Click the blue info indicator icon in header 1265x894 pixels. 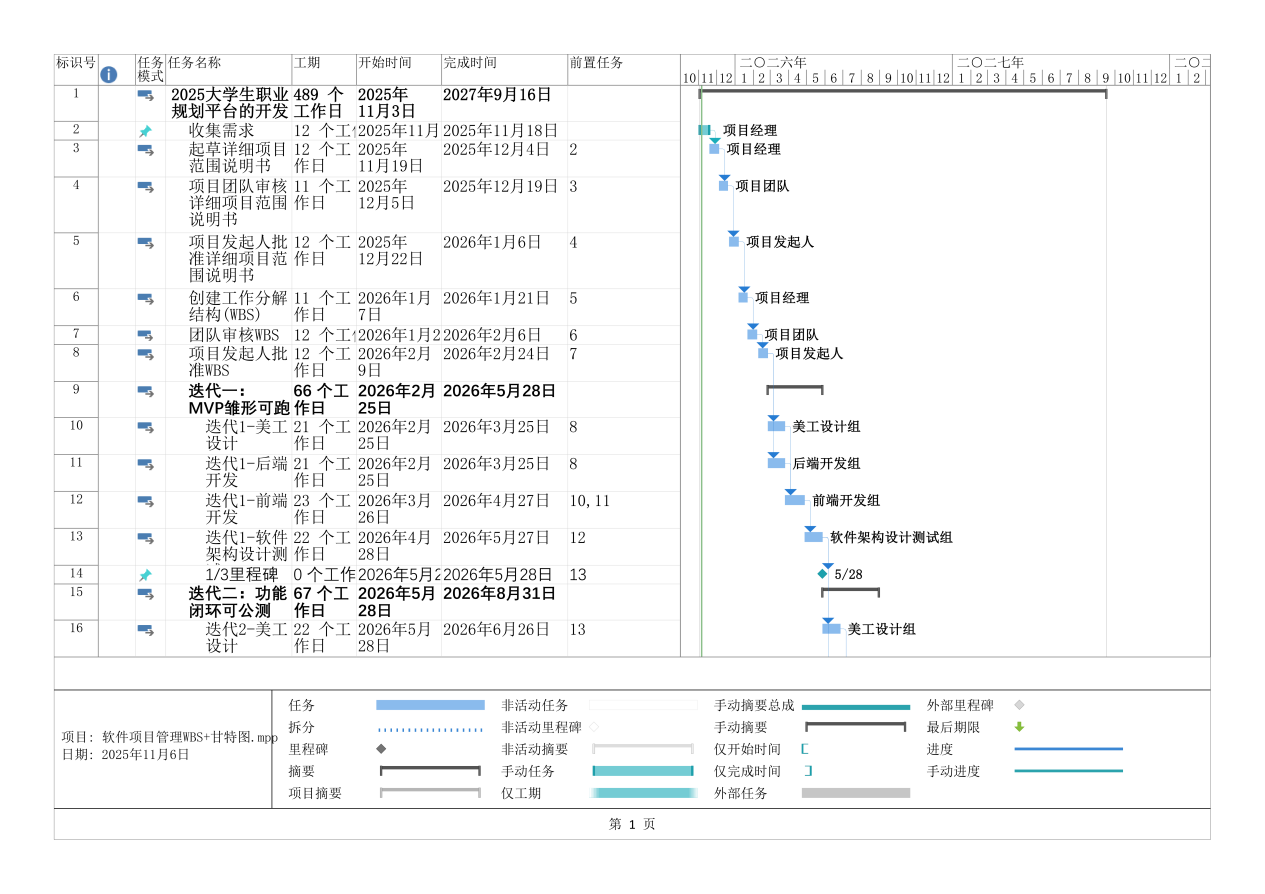pos(109,75)
